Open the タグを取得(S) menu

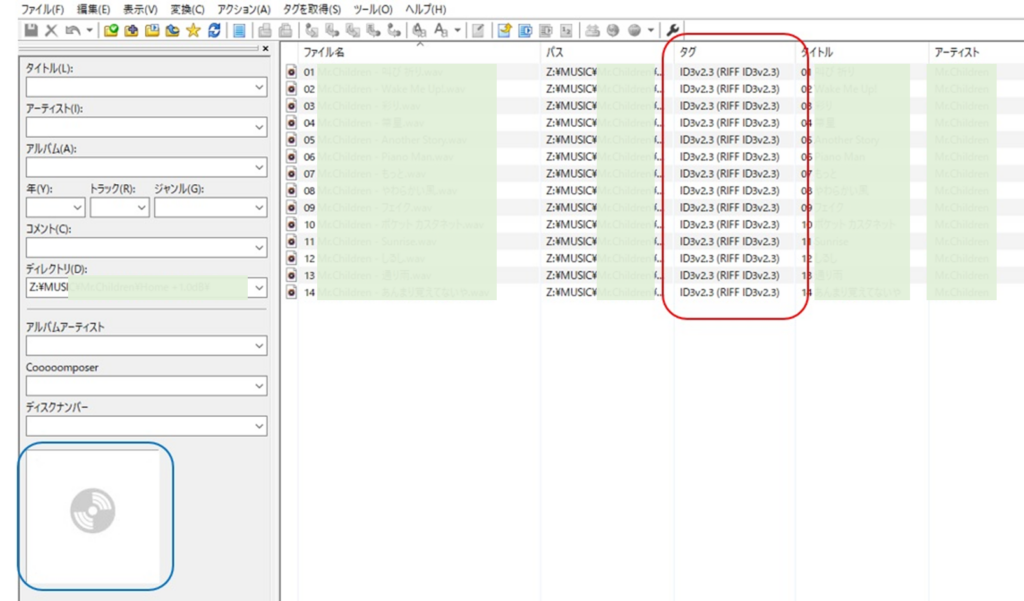coord(310,9)
